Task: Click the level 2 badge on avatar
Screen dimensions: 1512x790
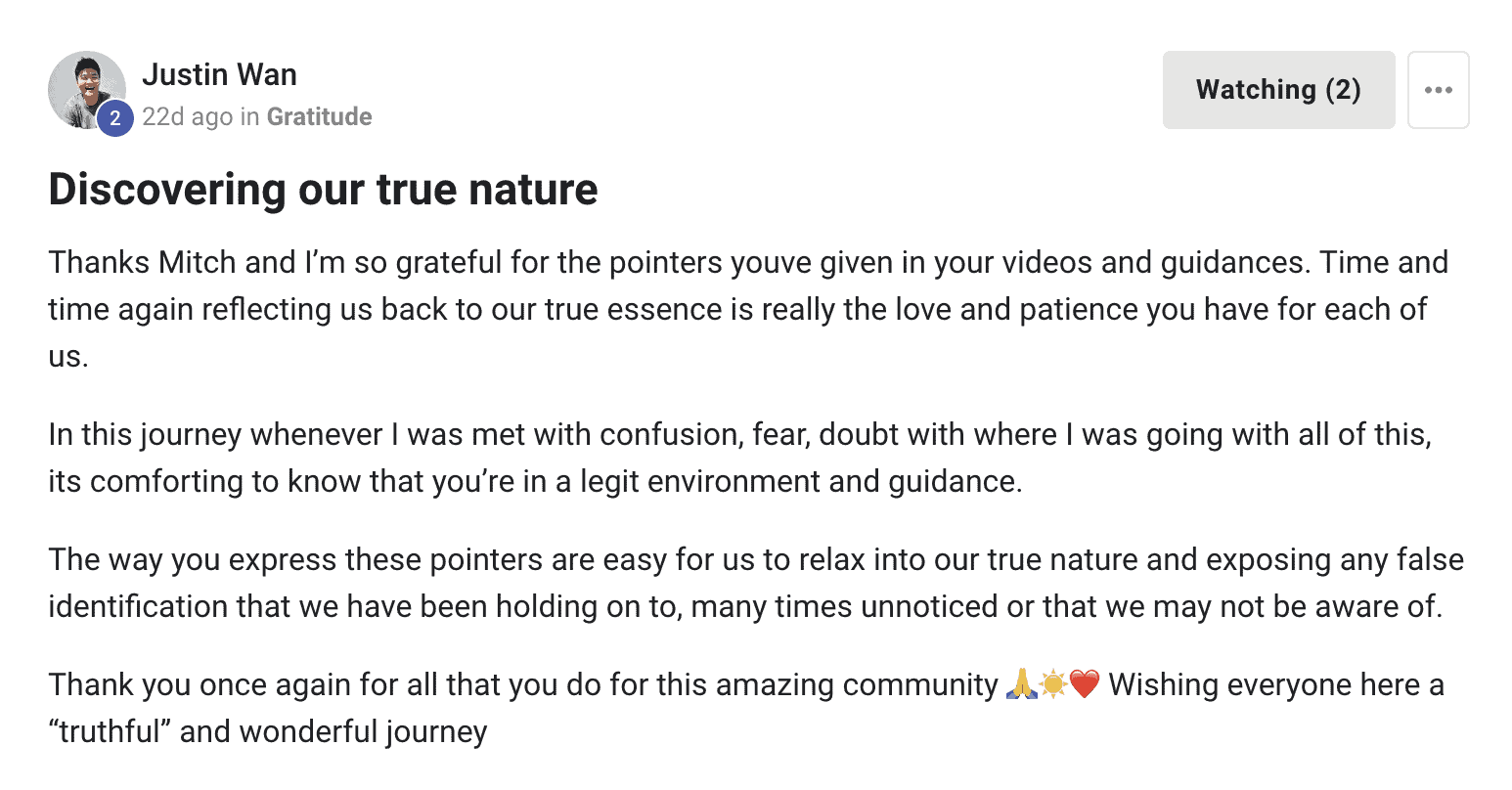Action: (115, 118)
